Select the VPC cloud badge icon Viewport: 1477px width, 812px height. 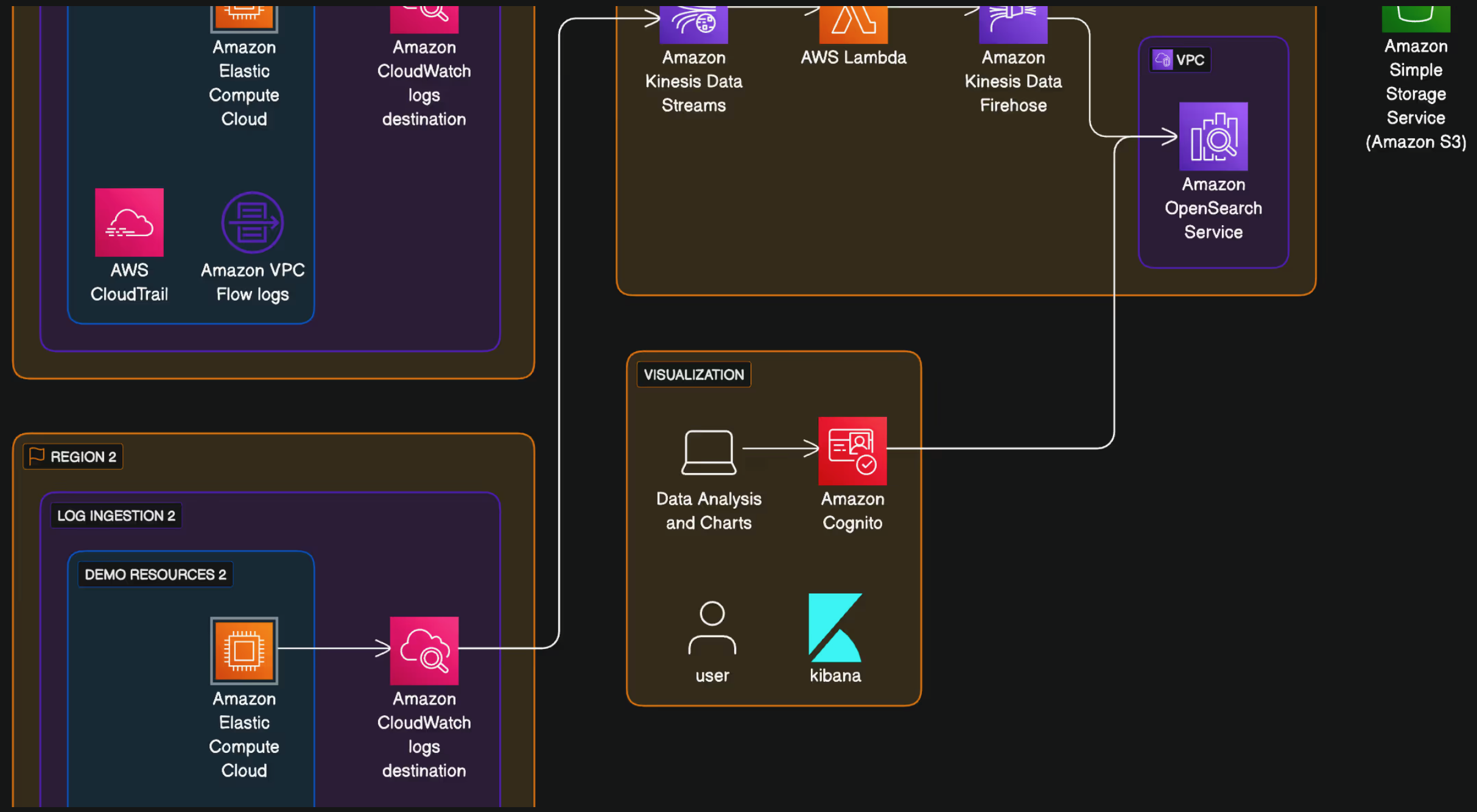click(1163, 60)
